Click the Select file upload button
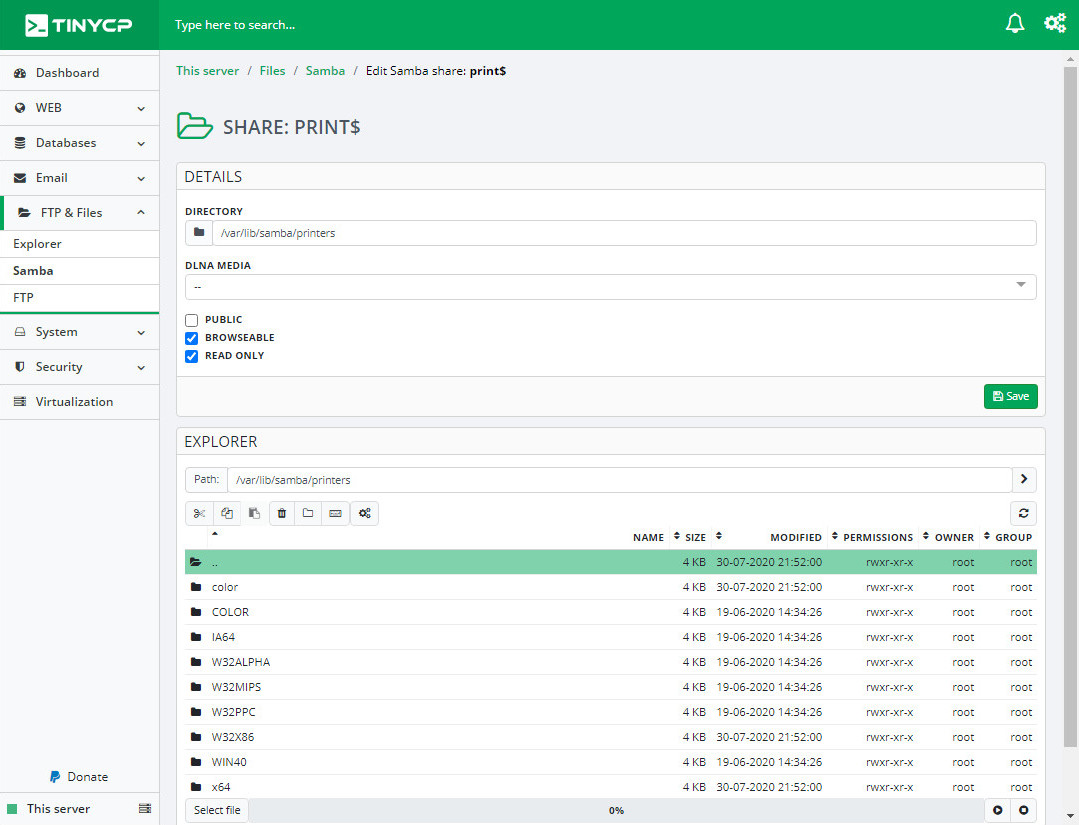Image resolution: width=1079 pixels, height=825 pixels. [x=217, y=810]
